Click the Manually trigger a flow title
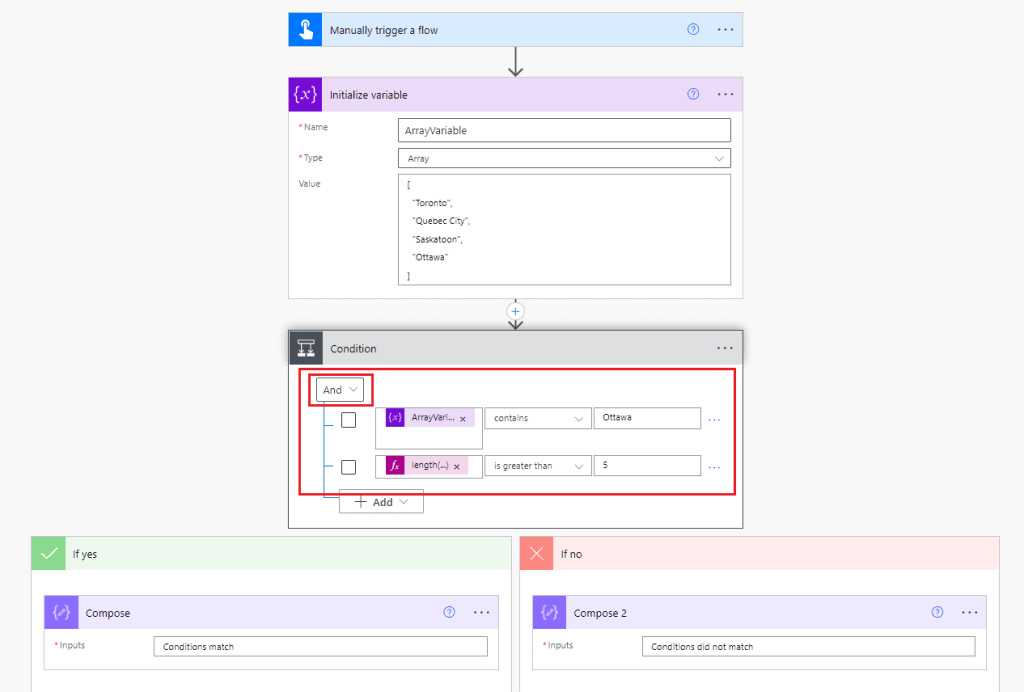Screen dimensions: 1024x692 click(x=383, y=30)
